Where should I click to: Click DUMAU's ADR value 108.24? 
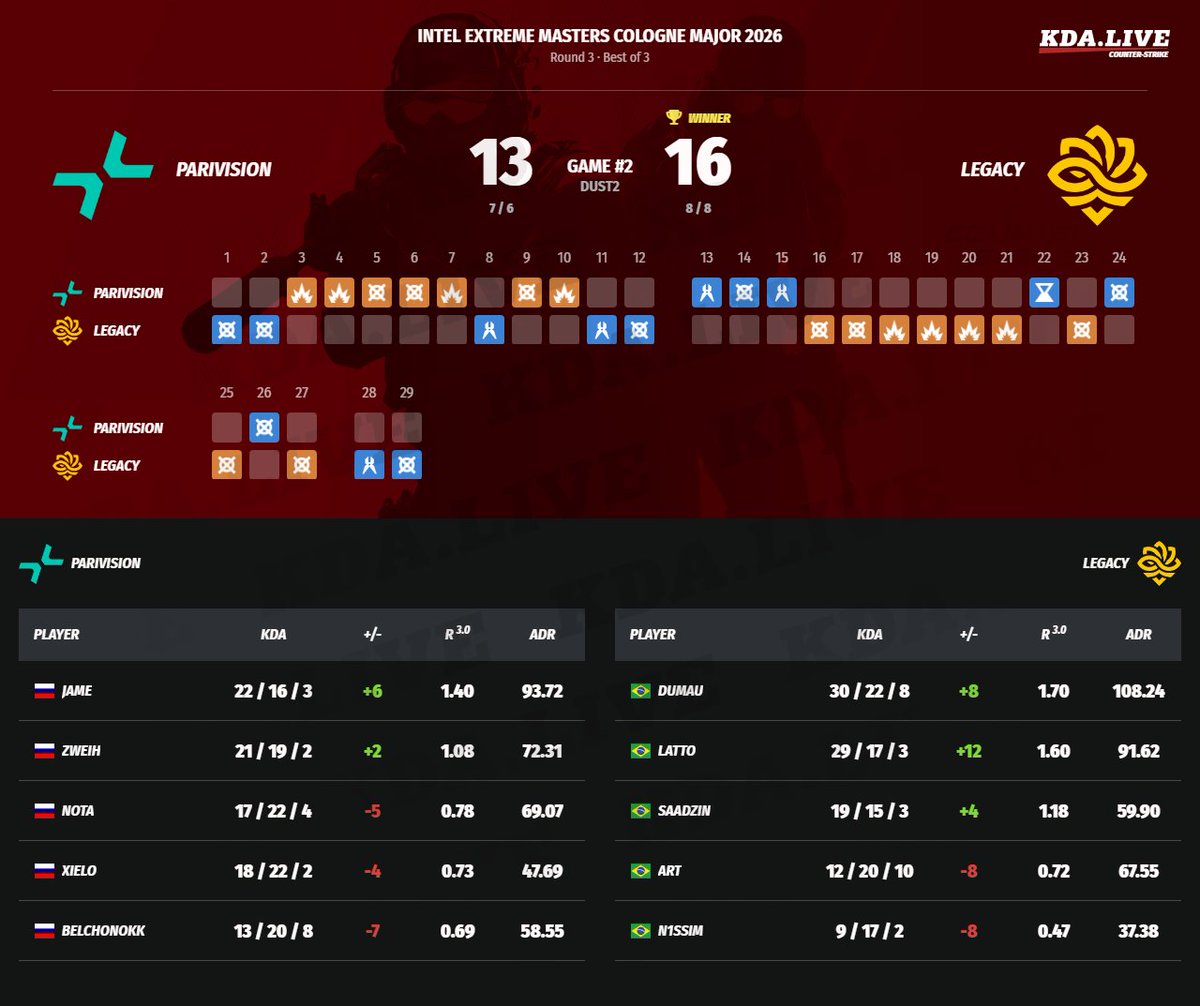(x=1139, y=691)
